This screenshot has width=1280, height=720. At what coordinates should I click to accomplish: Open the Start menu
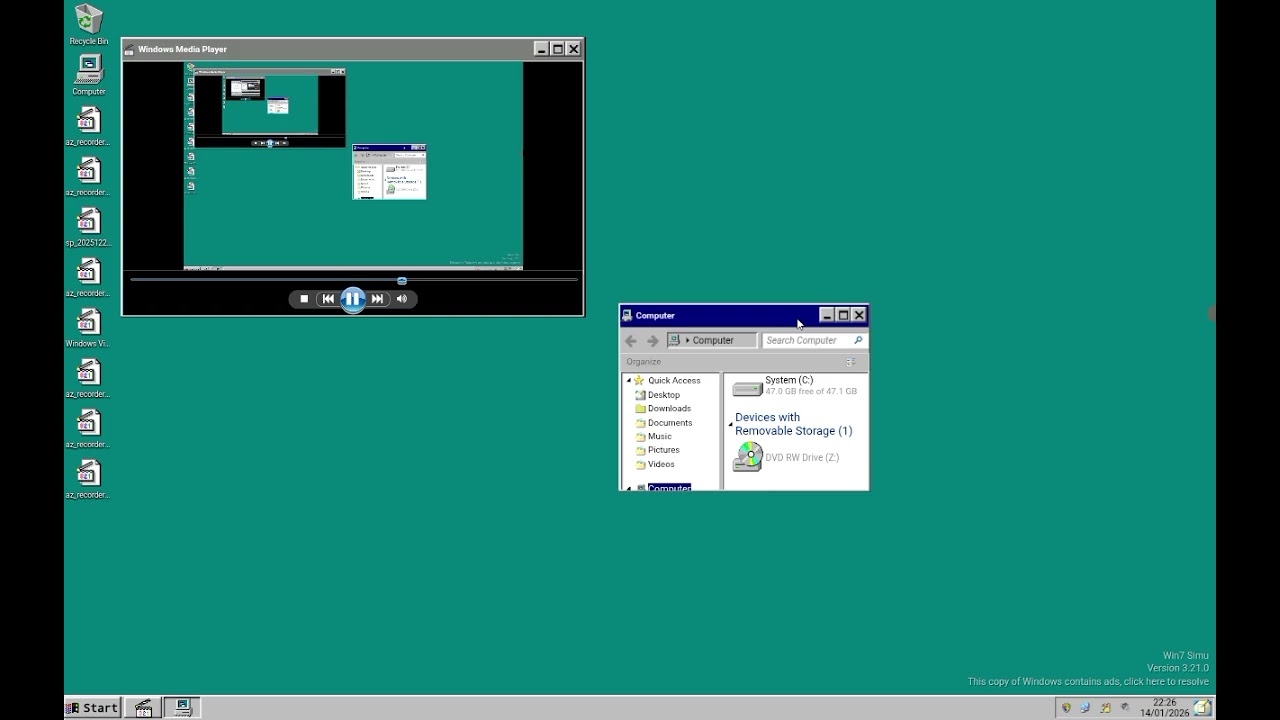(92, 708)
